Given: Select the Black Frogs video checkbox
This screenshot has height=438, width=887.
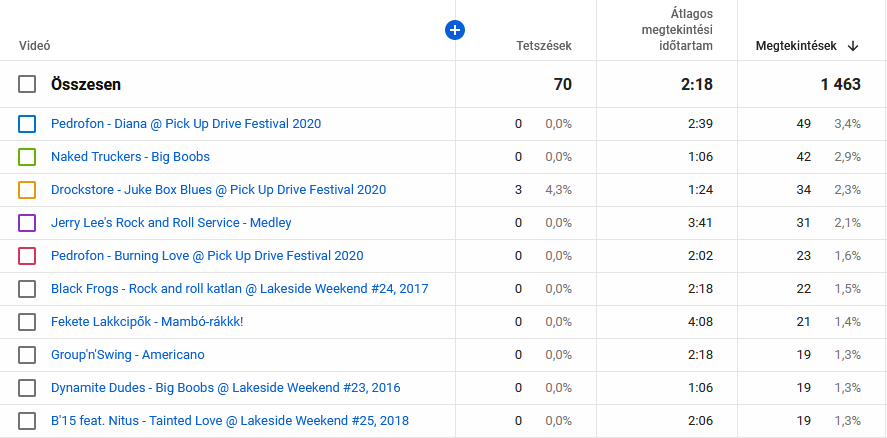Looking at the screenshot, I should click(27, 289).
